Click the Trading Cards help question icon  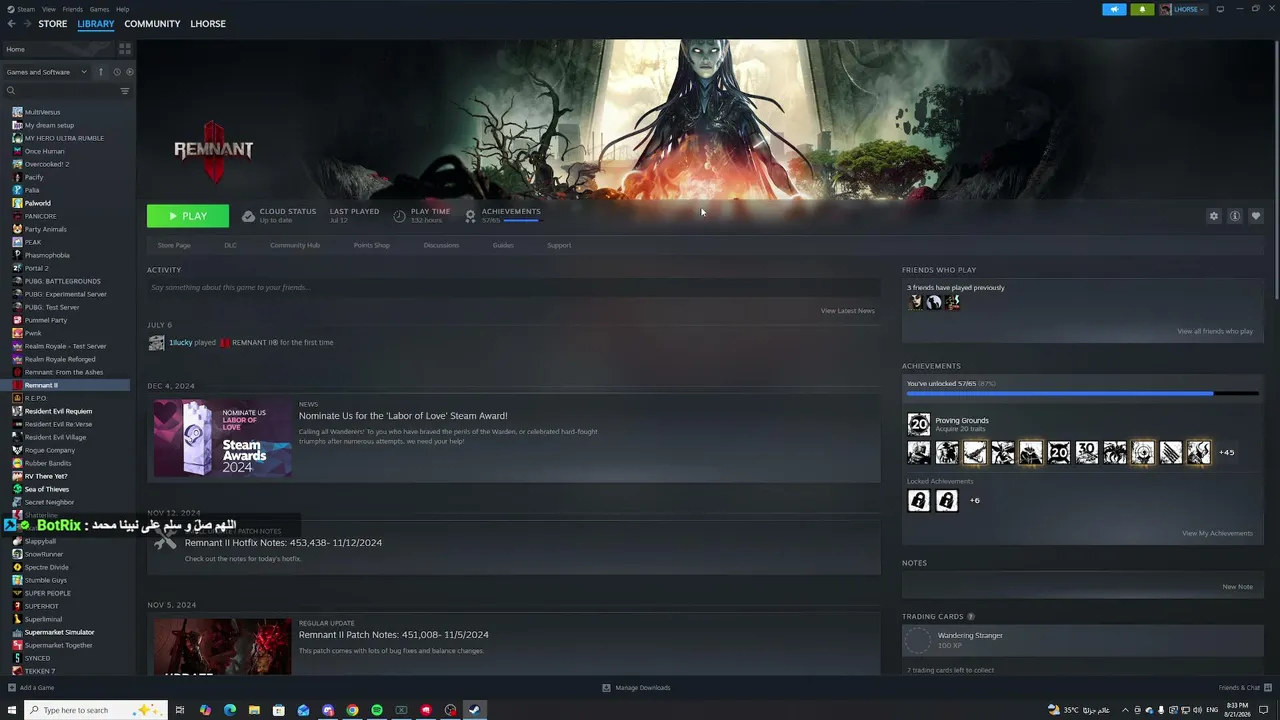(x=971, y=617)
